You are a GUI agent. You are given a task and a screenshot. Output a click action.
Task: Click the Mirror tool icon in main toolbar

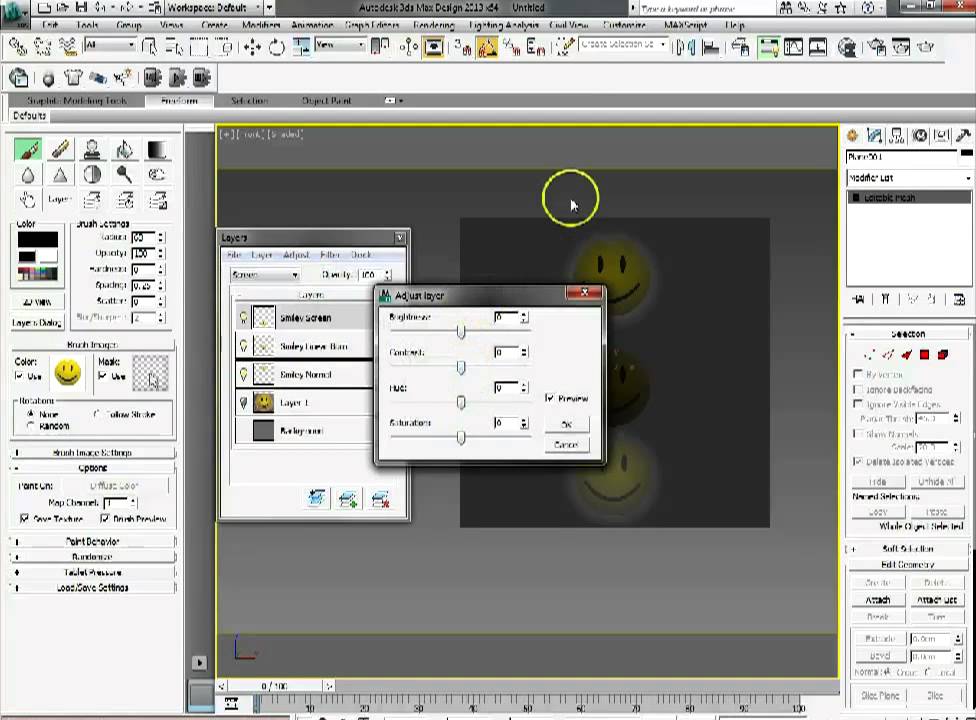[x=685, y=47]
